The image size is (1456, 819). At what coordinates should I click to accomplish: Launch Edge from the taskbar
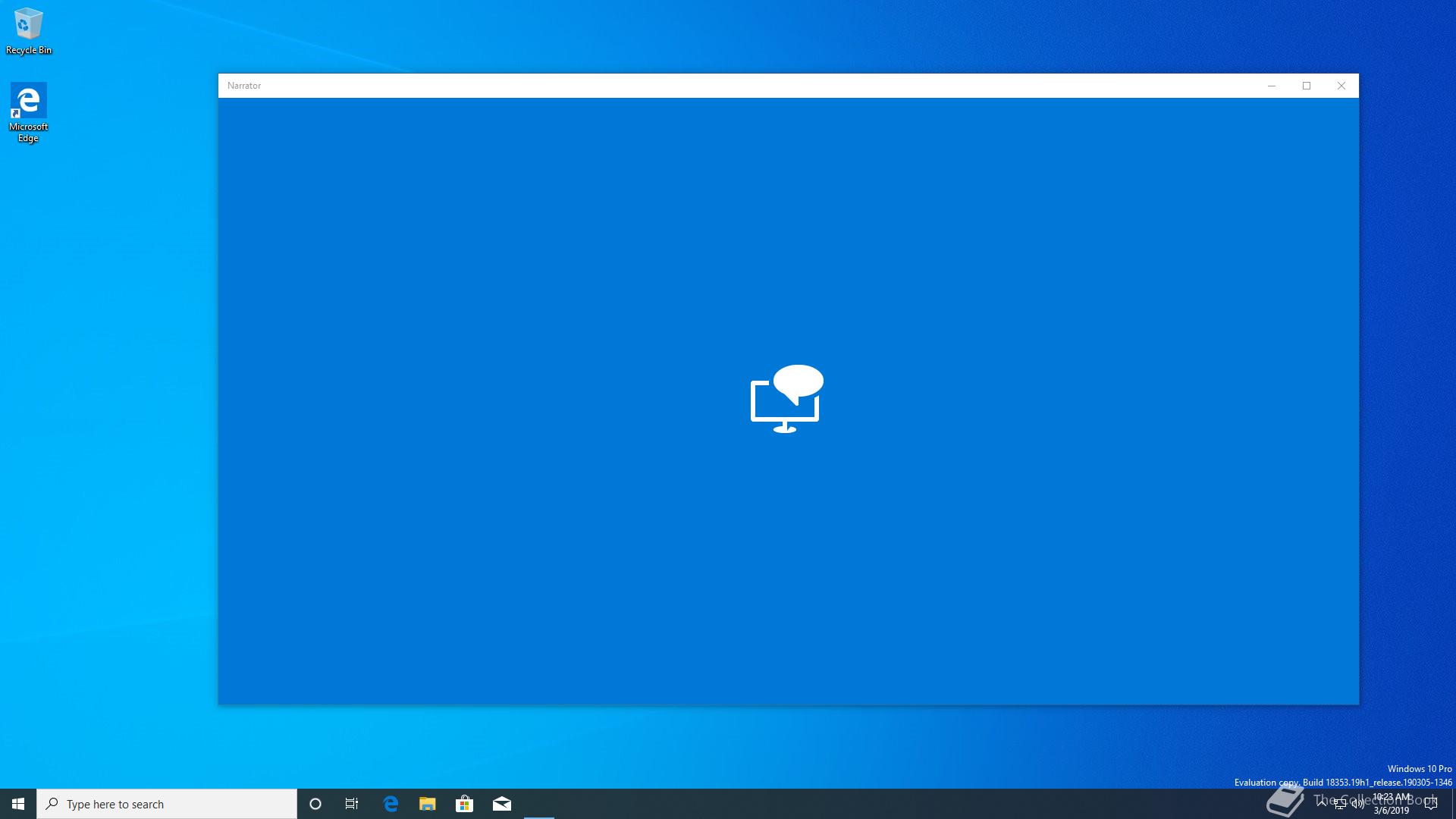point(391,804)
